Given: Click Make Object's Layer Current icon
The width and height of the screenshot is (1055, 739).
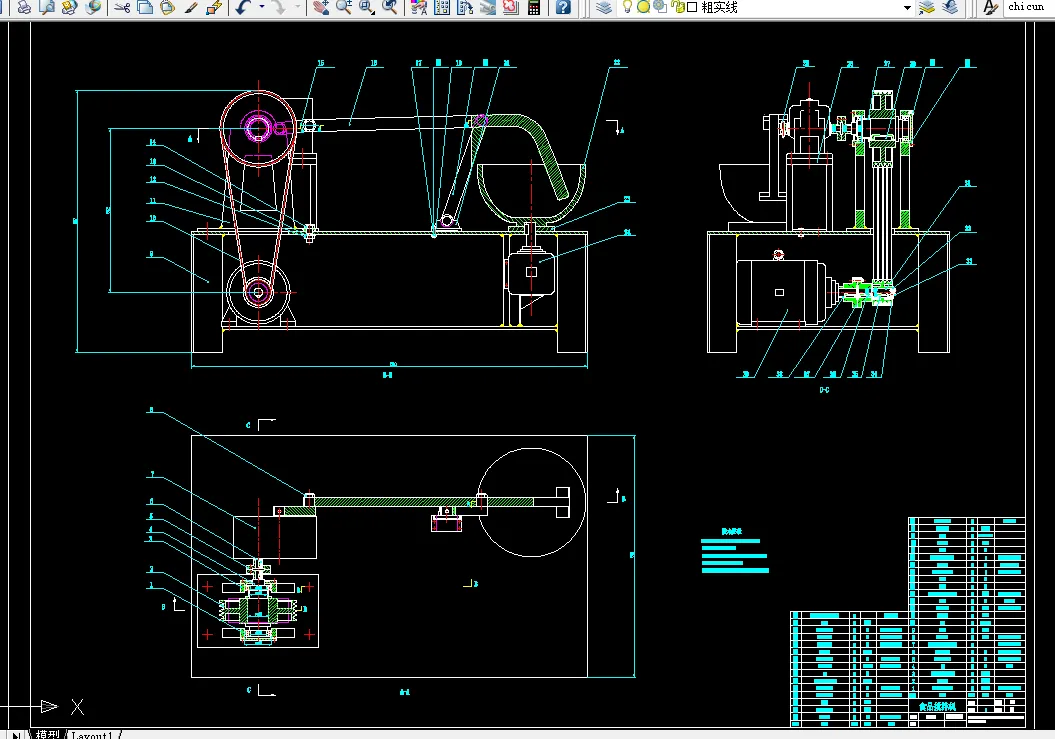Looking at the screenshot, I should pyautogui.click(x=927, y=7).
